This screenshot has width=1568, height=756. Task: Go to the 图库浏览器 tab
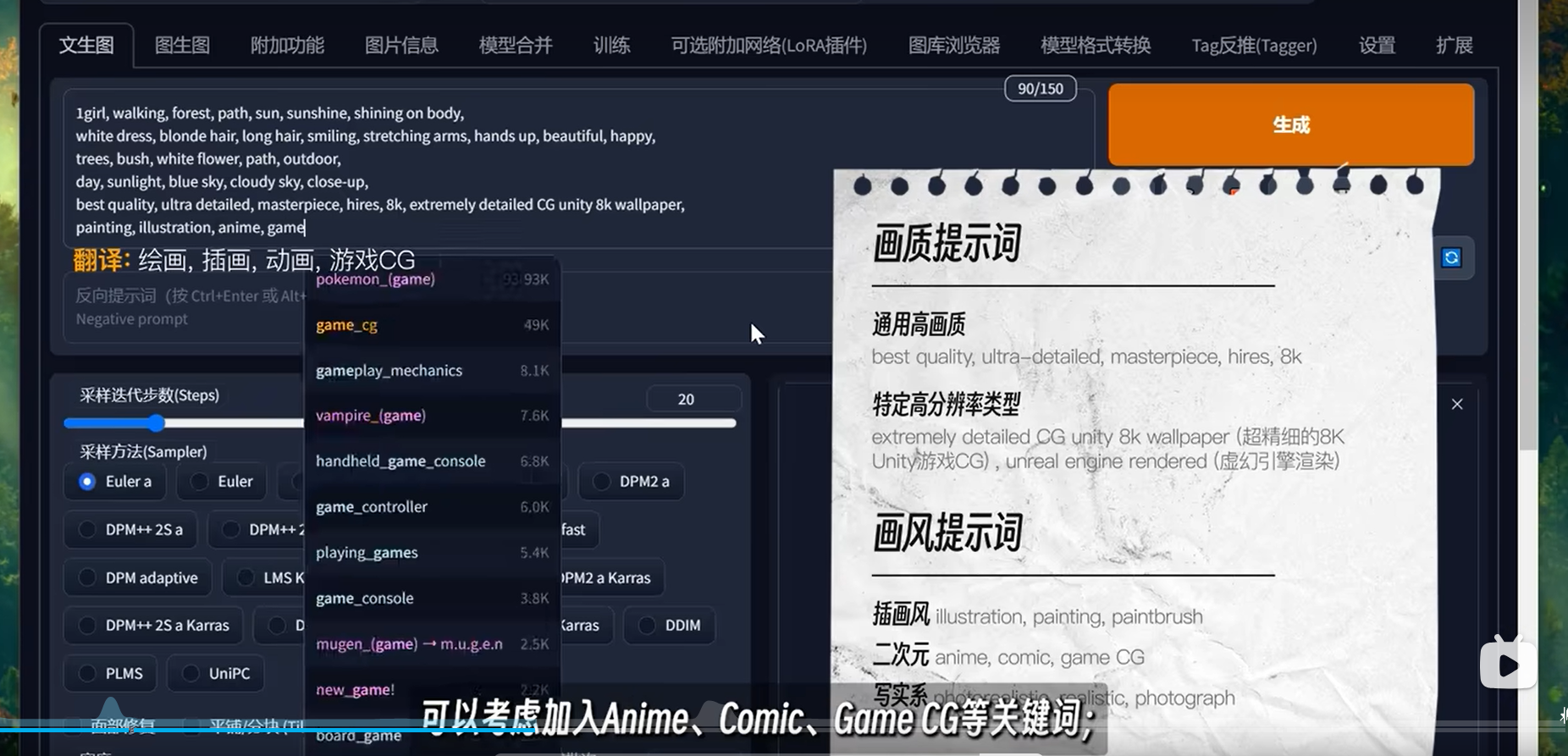click(953, 46)
